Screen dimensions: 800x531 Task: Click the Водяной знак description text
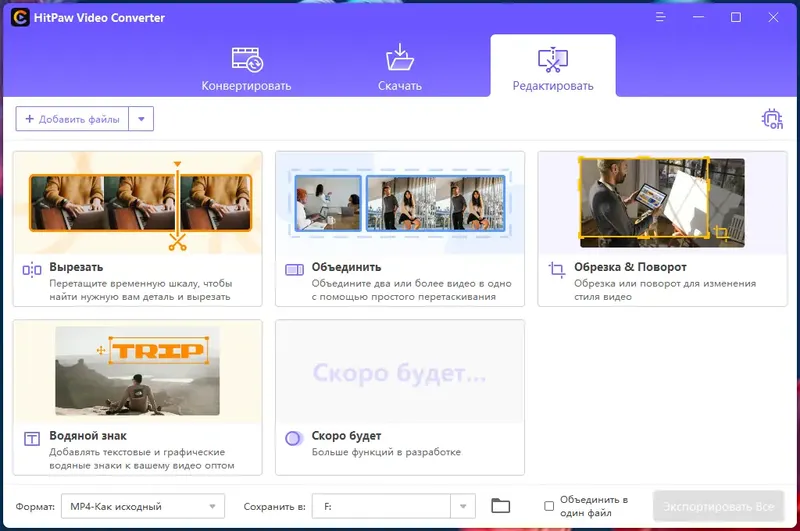(142, 459)
